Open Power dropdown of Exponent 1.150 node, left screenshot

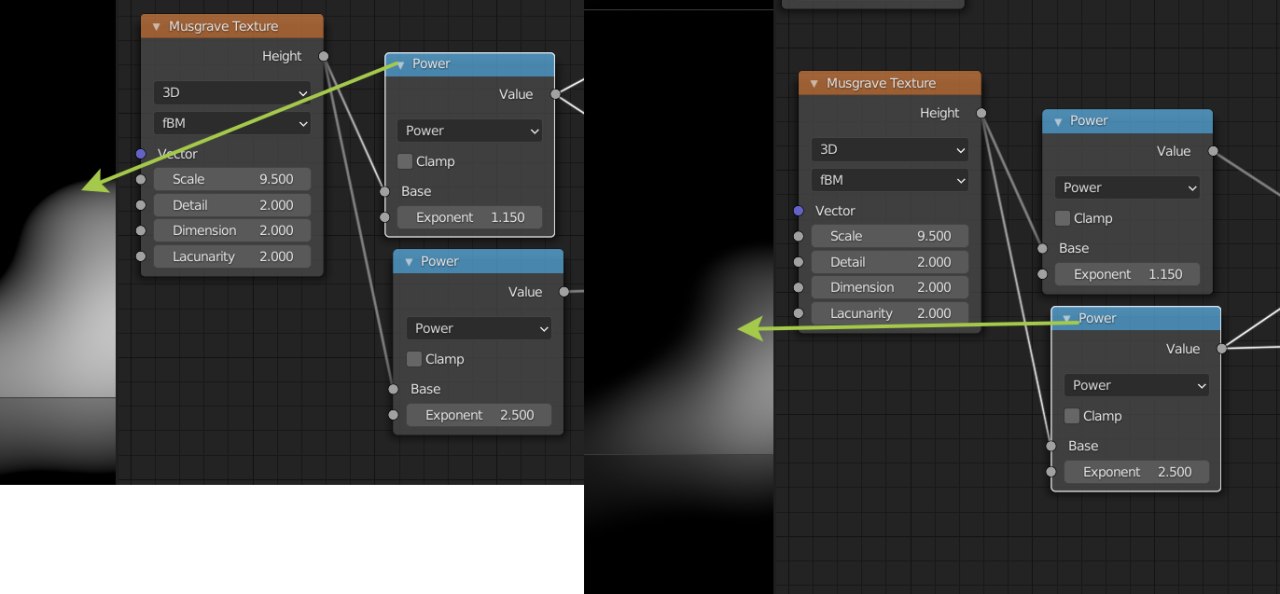pos(470,130)
